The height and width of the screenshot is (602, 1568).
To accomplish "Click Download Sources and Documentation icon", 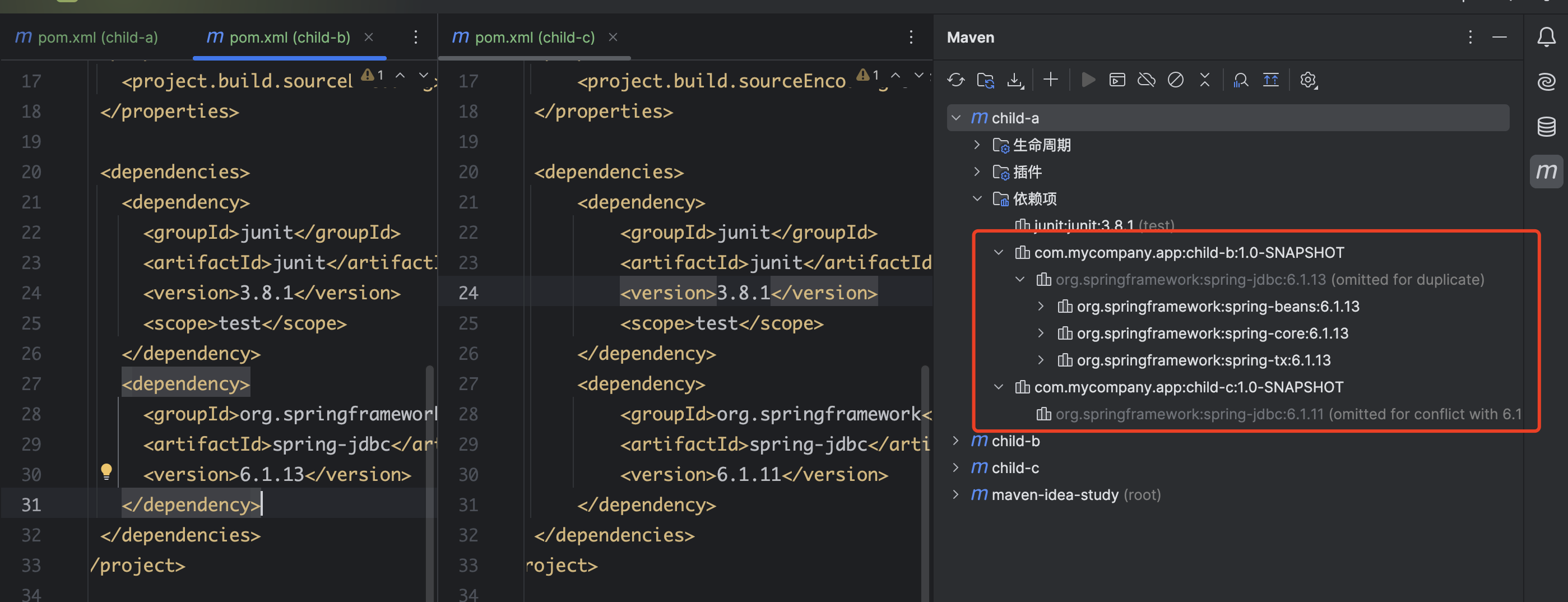I will [x=1015, y=80].
